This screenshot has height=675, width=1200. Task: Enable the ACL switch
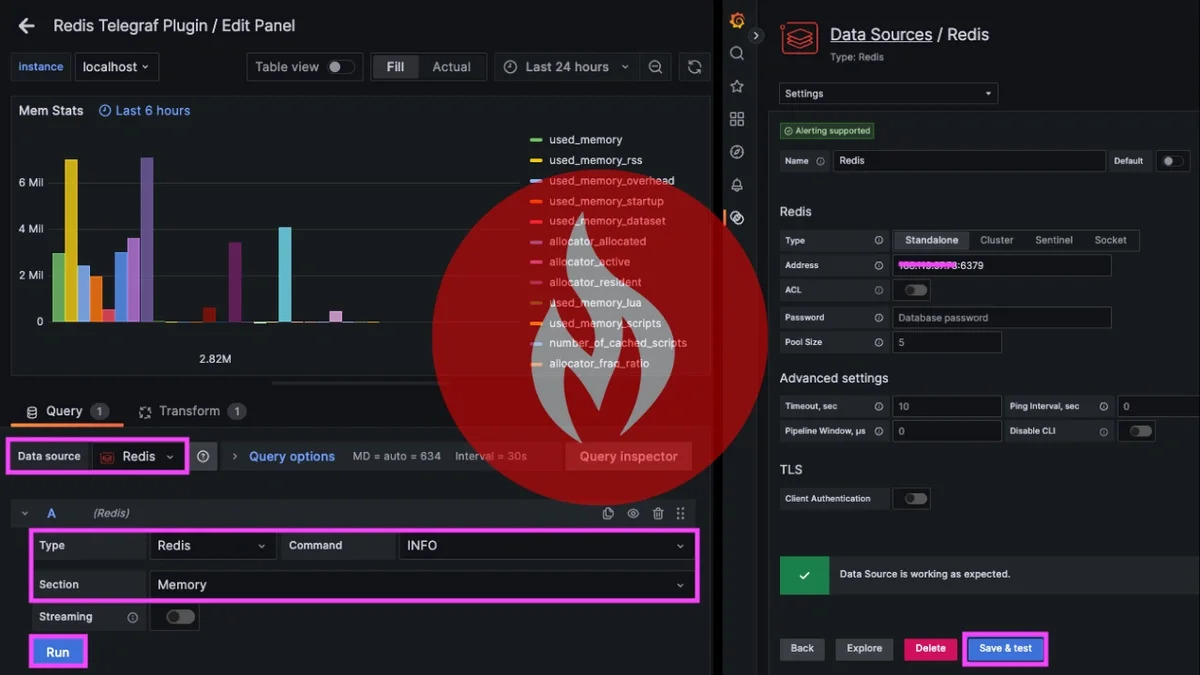pyautogui.click(x=915, y=290)
